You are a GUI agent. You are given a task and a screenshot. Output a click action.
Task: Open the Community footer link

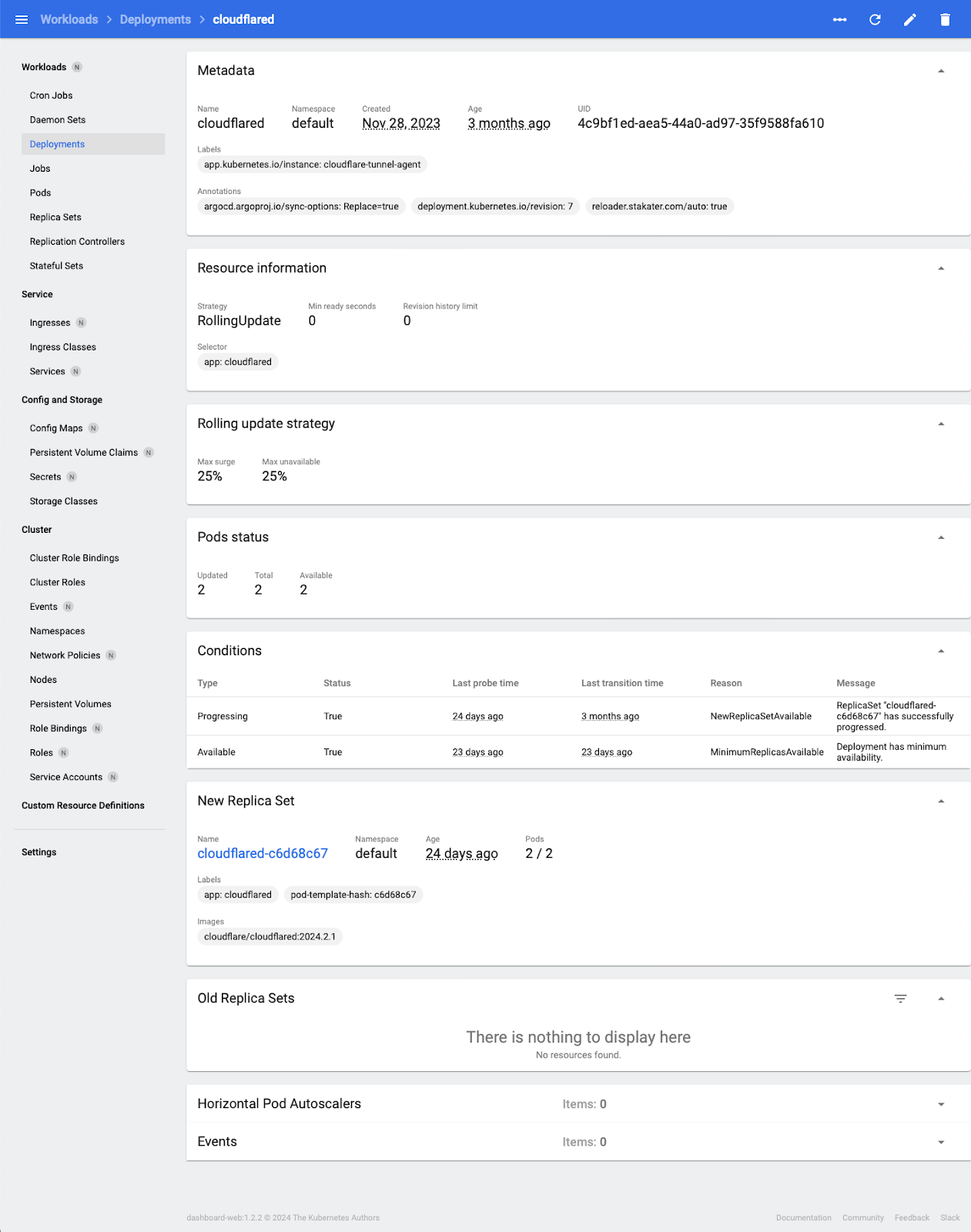click(863, 1218)
